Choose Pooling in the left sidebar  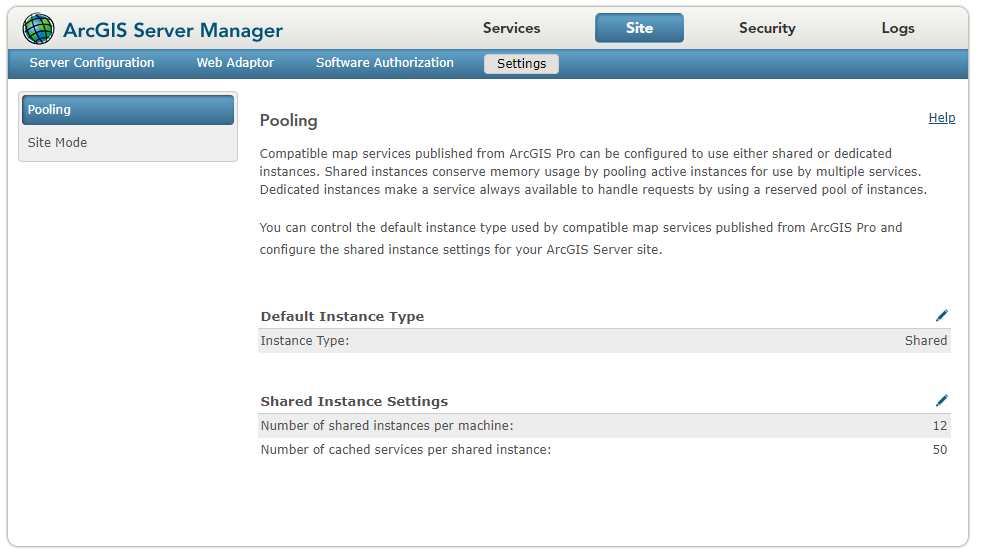(x=127, y=110)
